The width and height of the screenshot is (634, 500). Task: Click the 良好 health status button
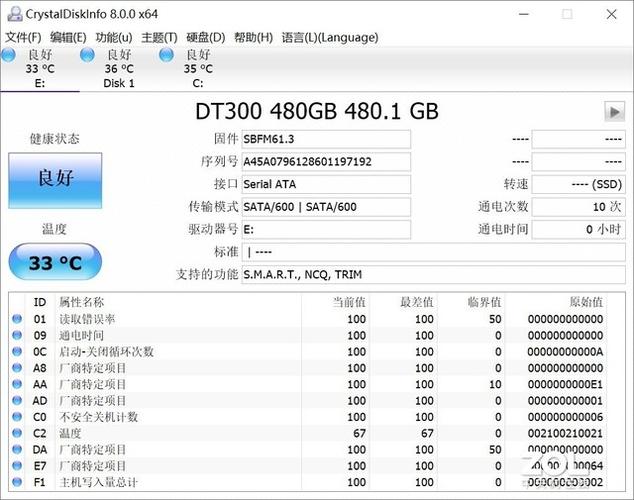[x=55, y=181]
